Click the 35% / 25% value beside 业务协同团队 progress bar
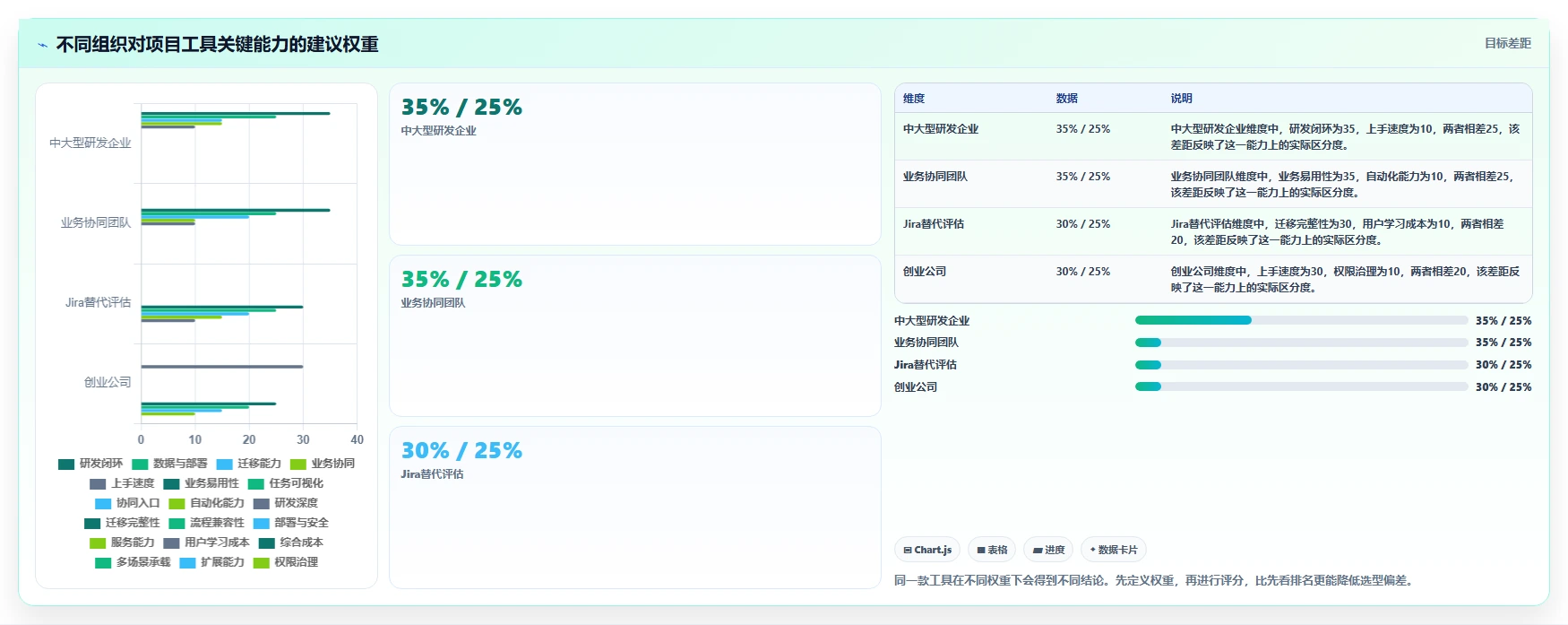 point(1503,343)
